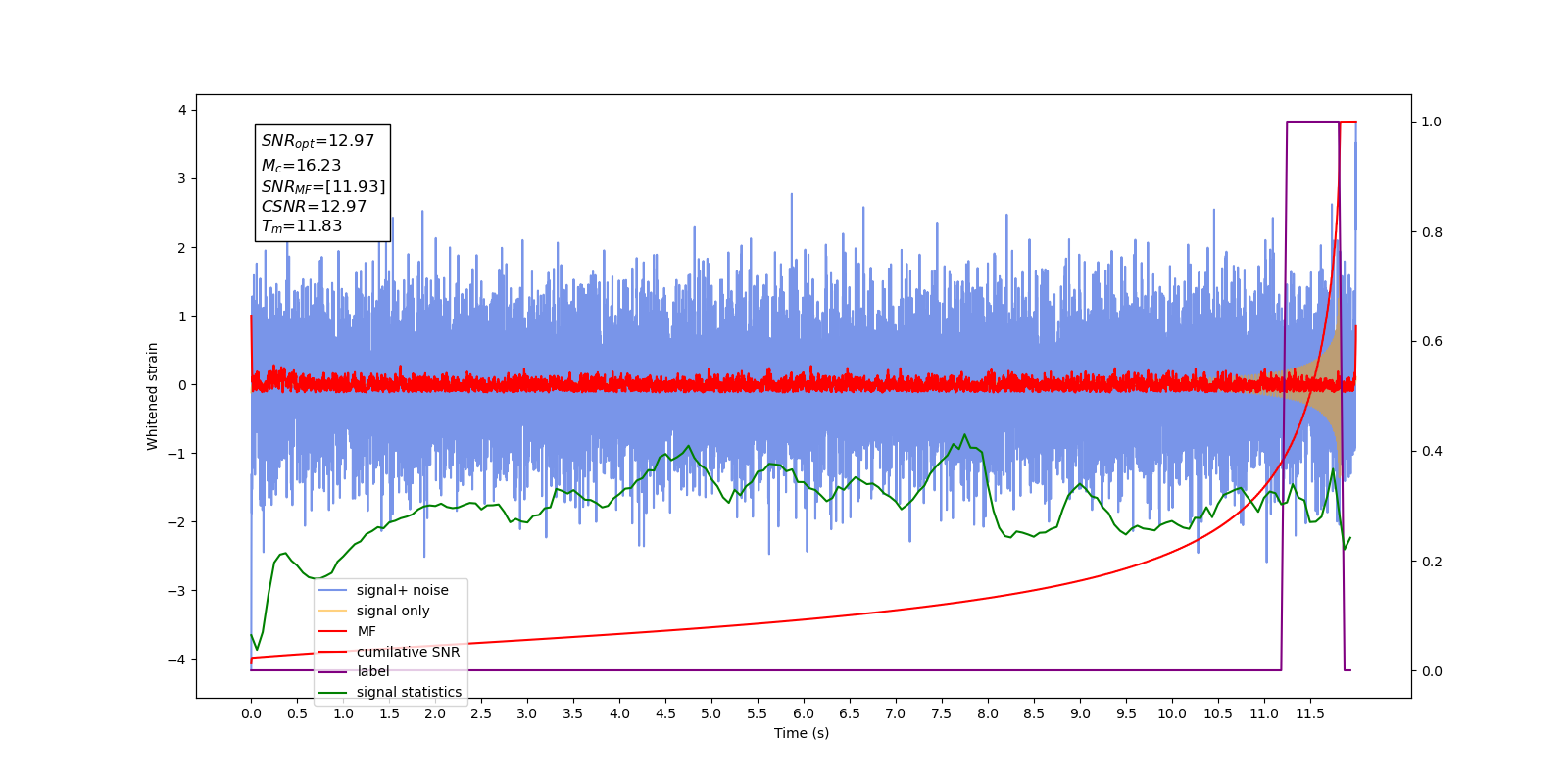Click the x-axis tick label 11.0
1568x784 pixels.
point(1264,713)
